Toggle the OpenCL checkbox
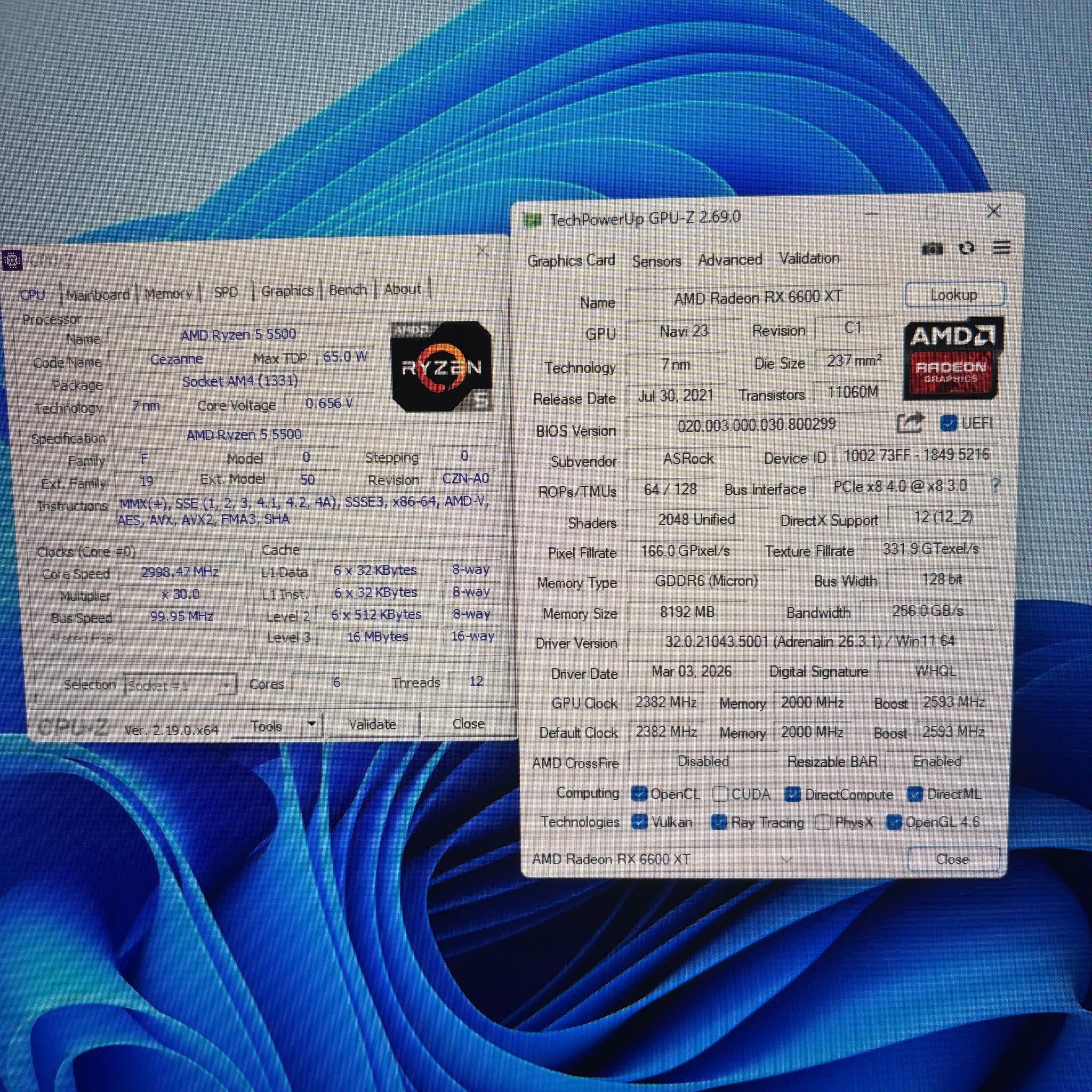This screenshot has width=1092, height=1092. (639, 794)
